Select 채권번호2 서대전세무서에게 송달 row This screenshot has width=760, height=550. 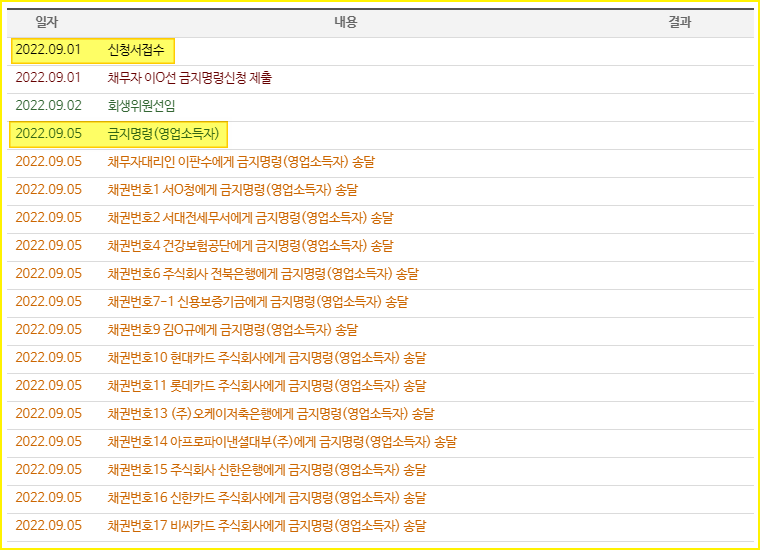click(250, 218)
